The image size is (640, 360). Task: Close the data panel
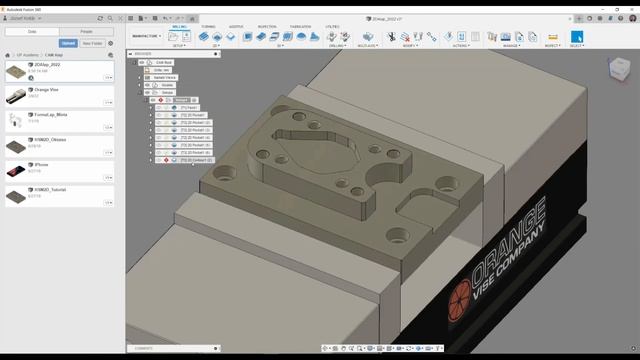pyautogui.click(x=120, y=18)
